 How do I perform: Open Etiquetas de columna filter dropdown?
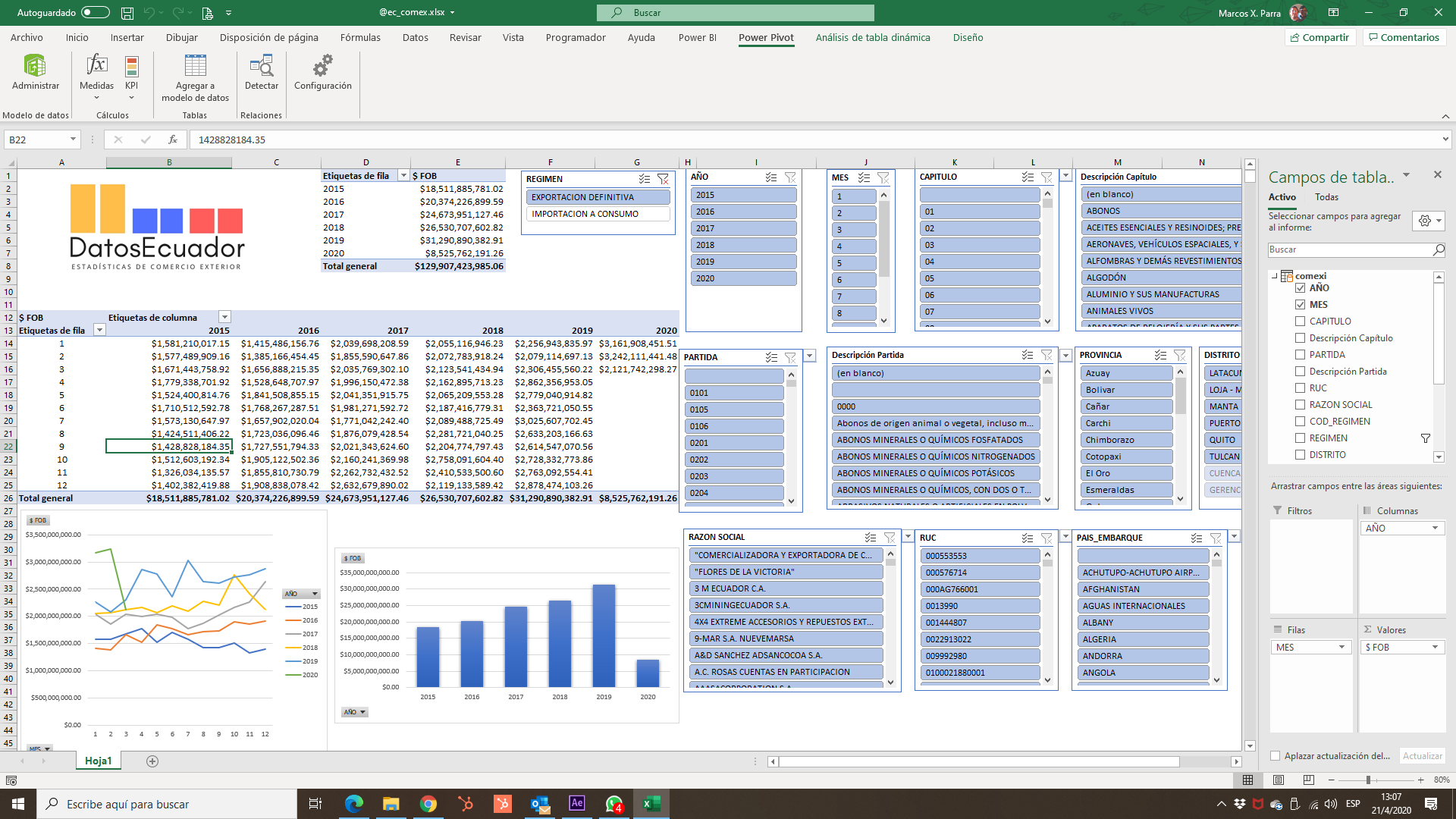tap(224, 317)
